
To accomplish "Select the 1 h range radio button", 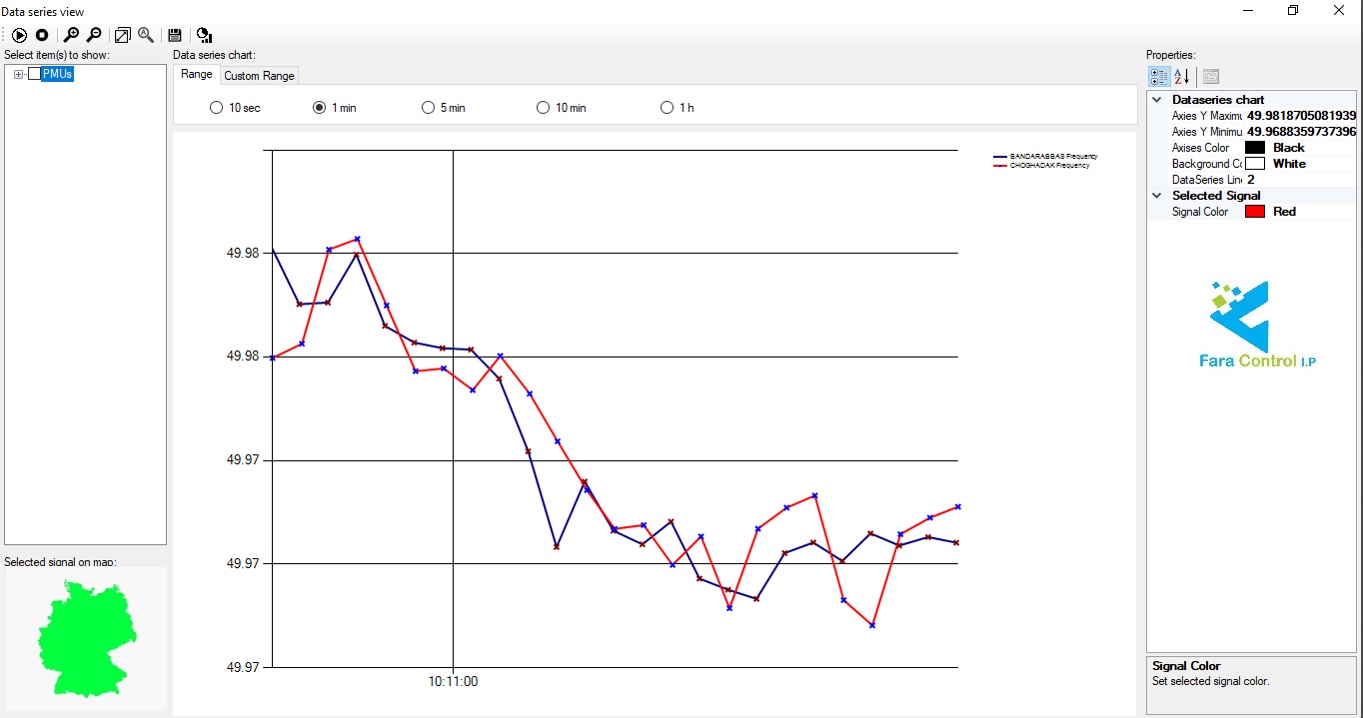I will coord(667,108).
